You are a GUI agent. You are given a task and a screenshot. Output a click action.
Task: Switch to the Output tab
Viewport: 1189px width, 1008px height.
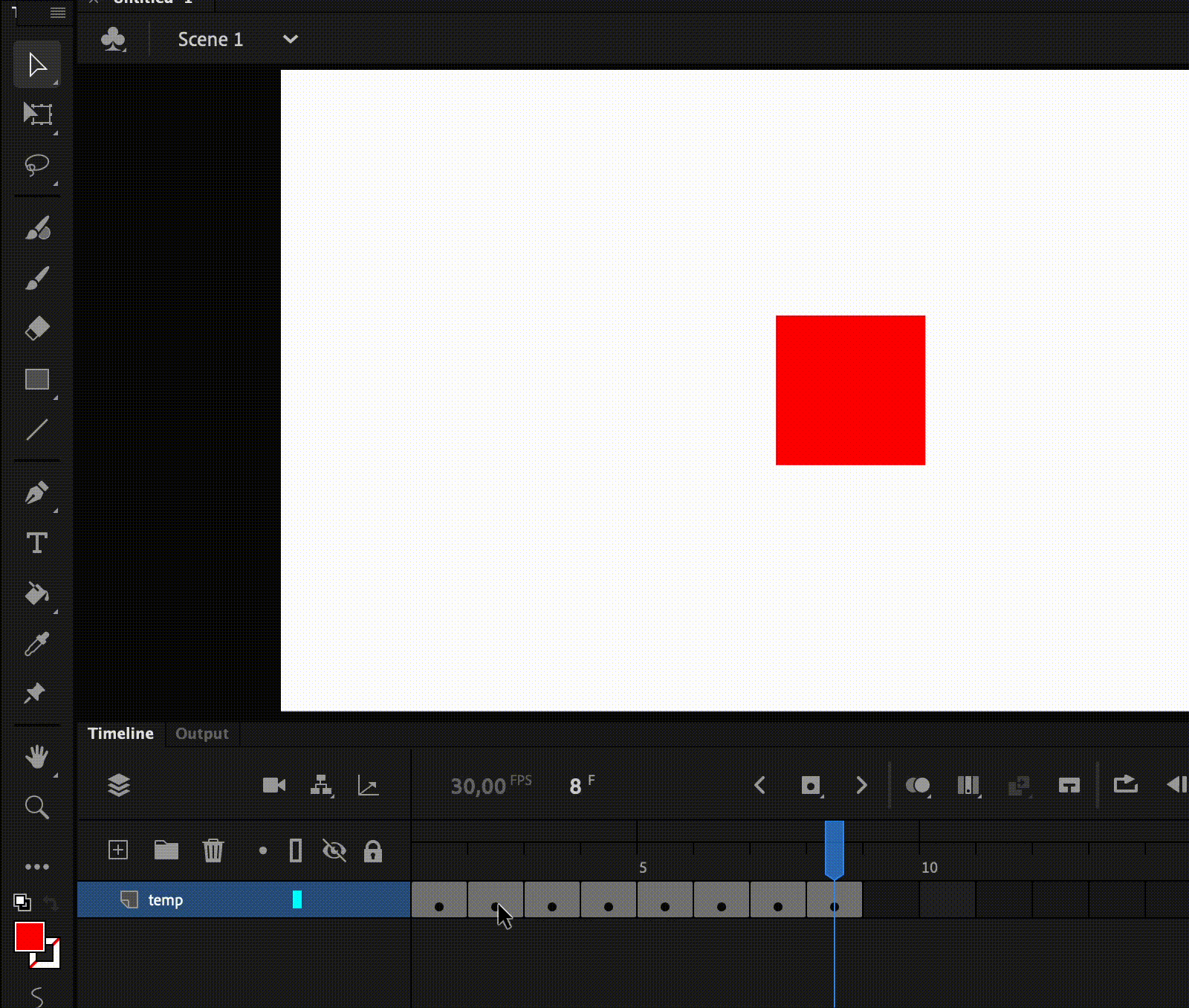pos(202,734)
